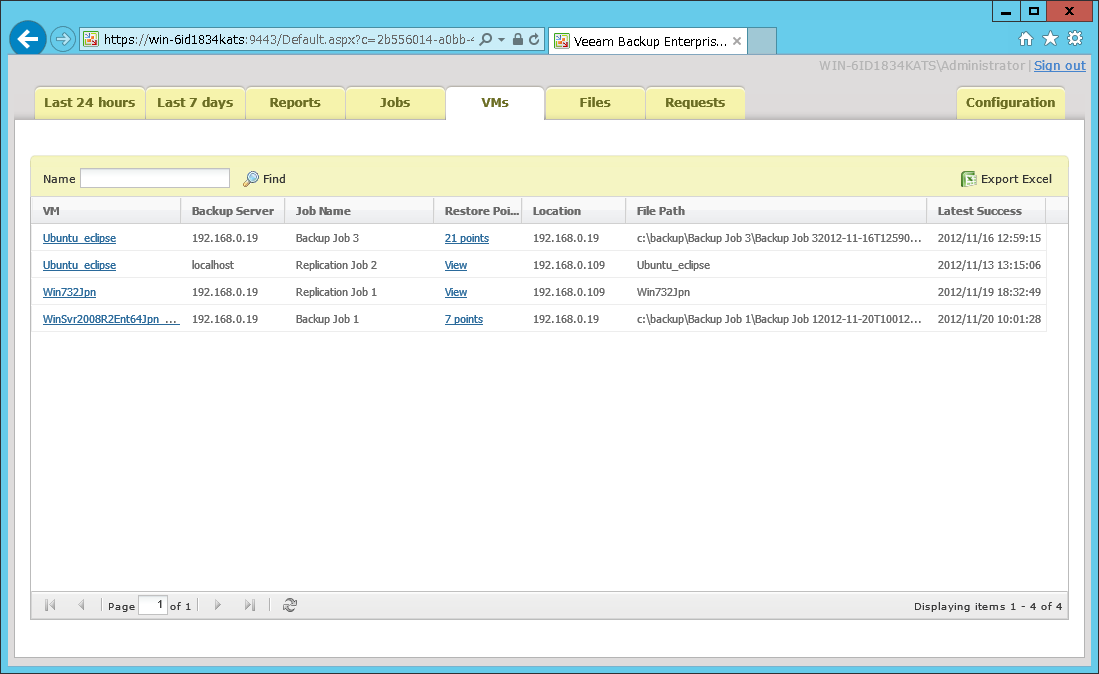Click the page number input box
This screenshot has width=1099, height=674.
(153, 605)
